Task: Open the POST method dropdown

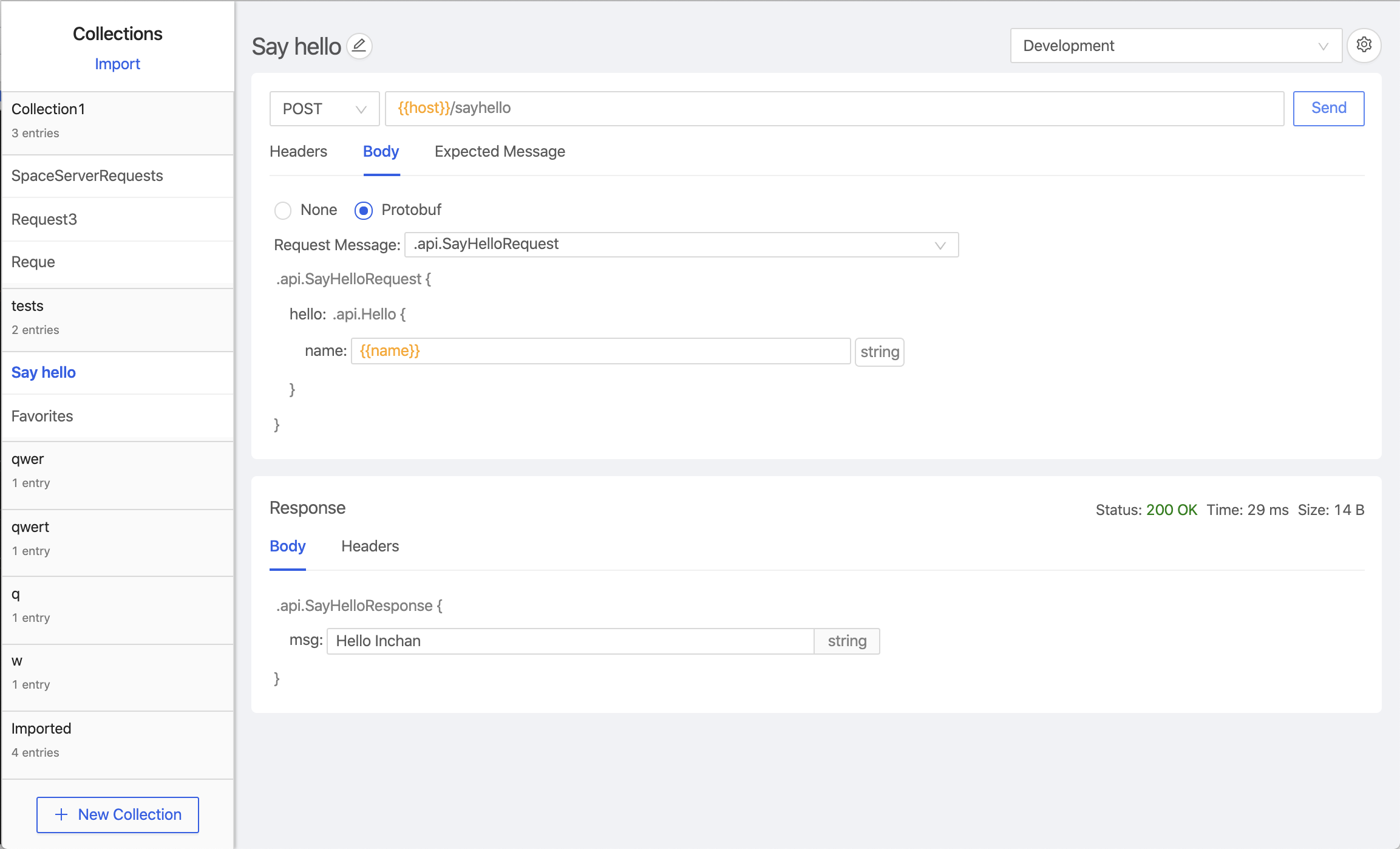Action: coord(324,109)
